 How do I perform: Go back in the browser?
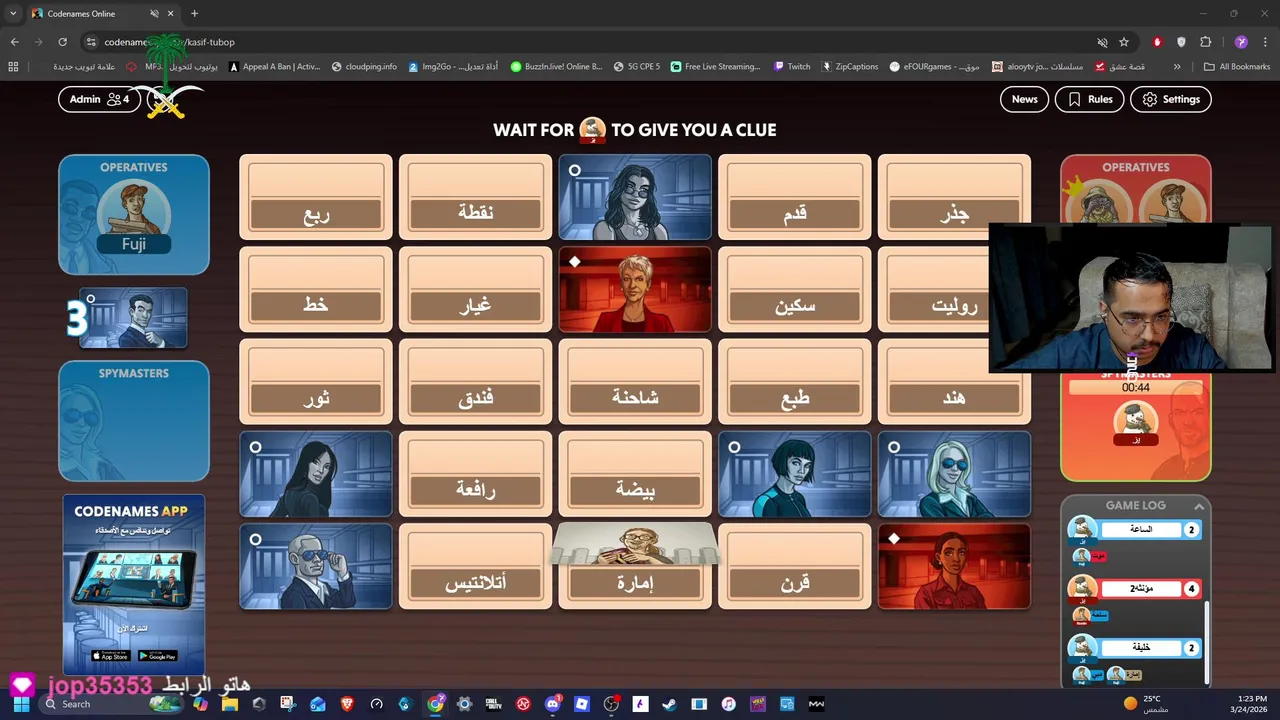pos(14,42)
